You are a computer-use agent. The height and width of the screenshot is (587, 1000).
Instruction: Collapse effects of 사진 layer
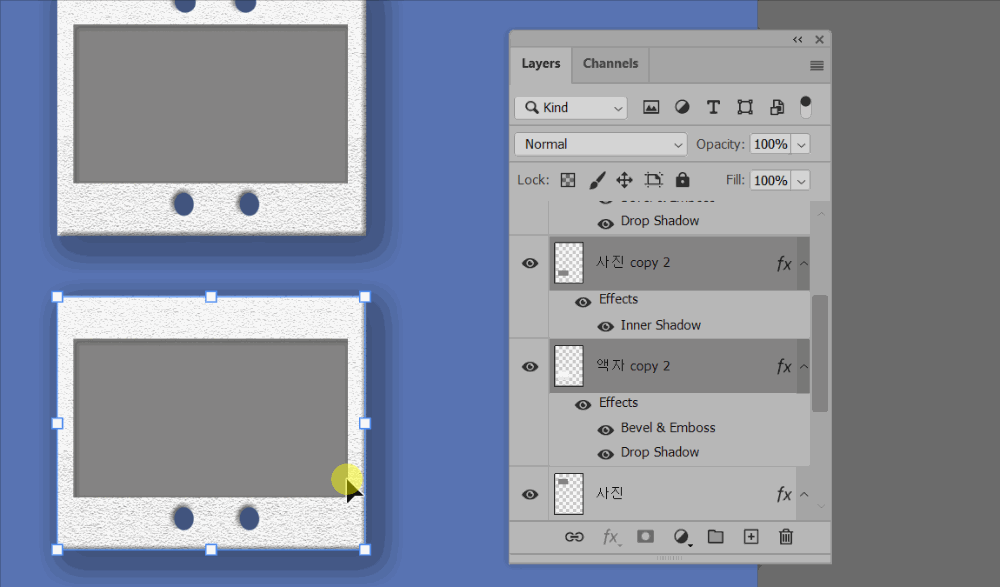pyautogui.click(x=804, y=494)
